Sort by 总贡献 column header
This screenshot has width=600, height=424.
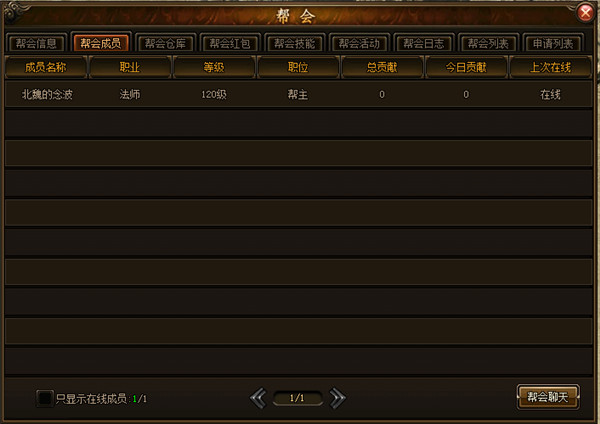pyautogui.click(x=382, y=67)
